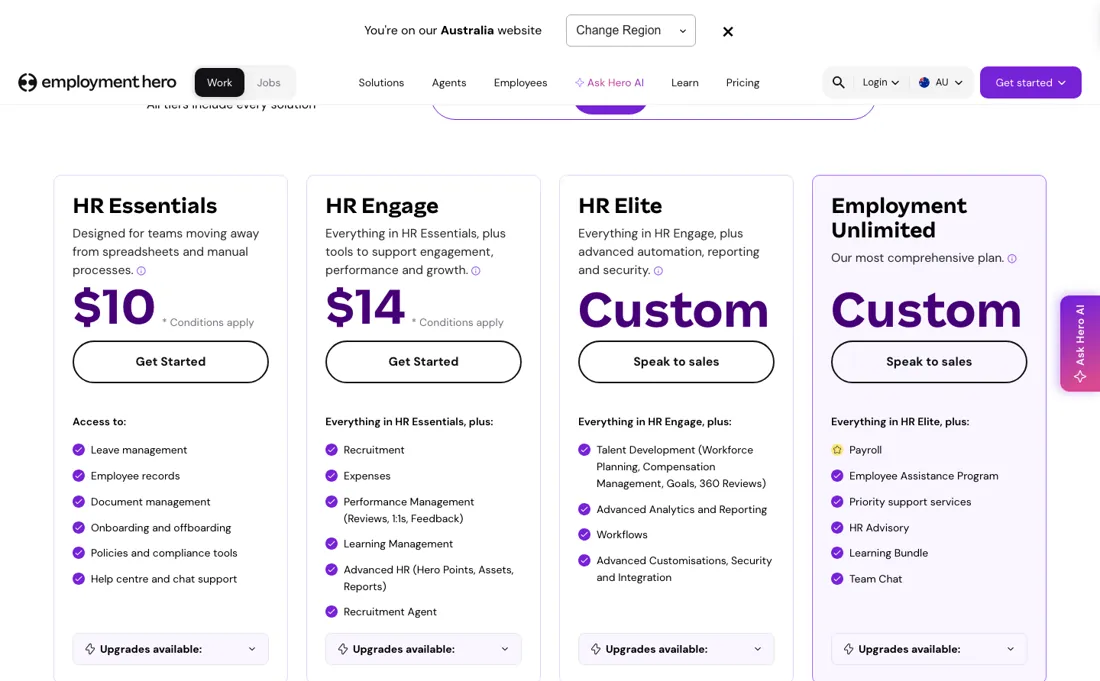
Task: Click lightning icon in Employment Unlimited upgrades
Action: (848, 649)
